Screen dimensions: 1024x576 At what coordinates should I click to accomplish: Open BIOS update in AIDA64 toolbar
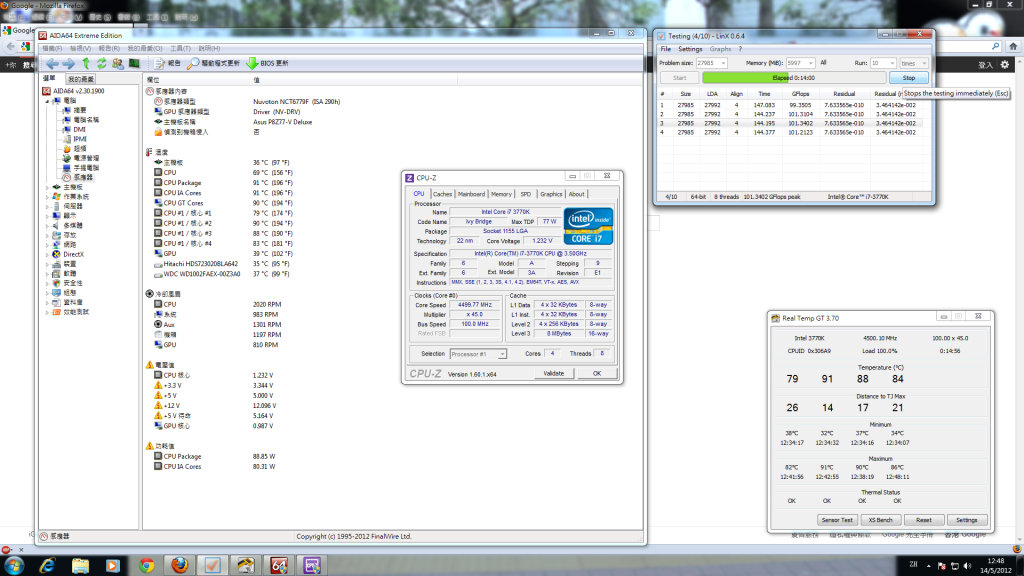(x=267, y=63)
